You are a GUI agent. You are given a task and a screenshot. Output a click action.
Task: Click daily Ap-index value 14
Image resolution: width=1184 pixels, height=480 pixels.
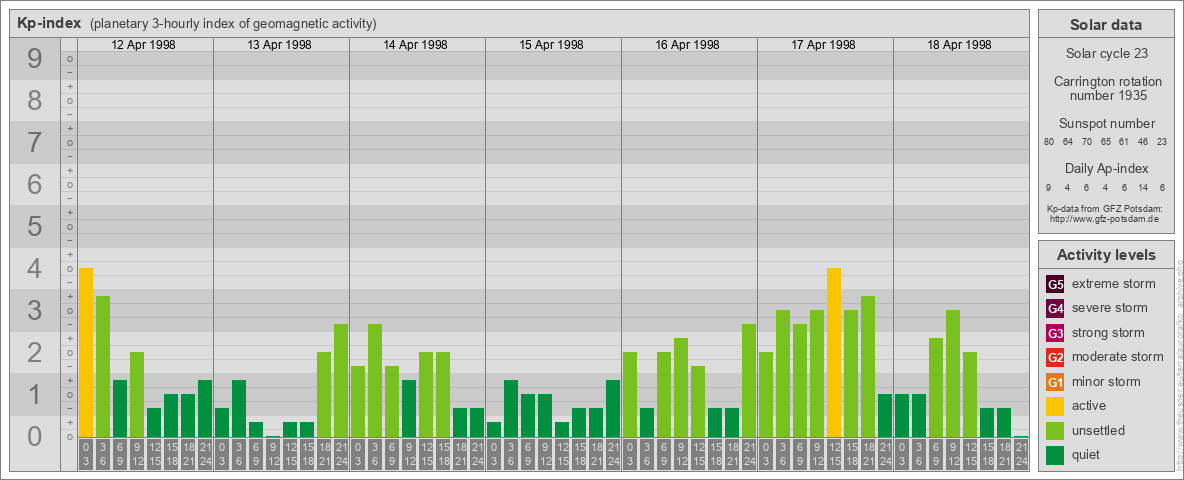1143,188
